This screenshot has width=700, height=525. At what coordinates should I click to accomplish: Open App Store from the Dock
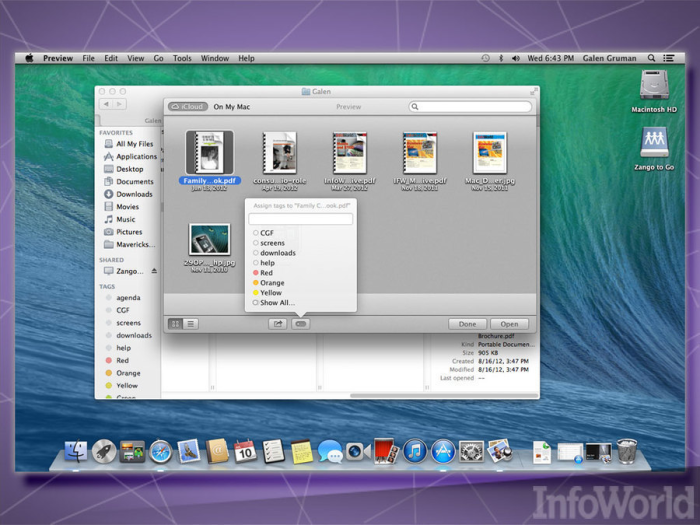(x=443, y=451)
